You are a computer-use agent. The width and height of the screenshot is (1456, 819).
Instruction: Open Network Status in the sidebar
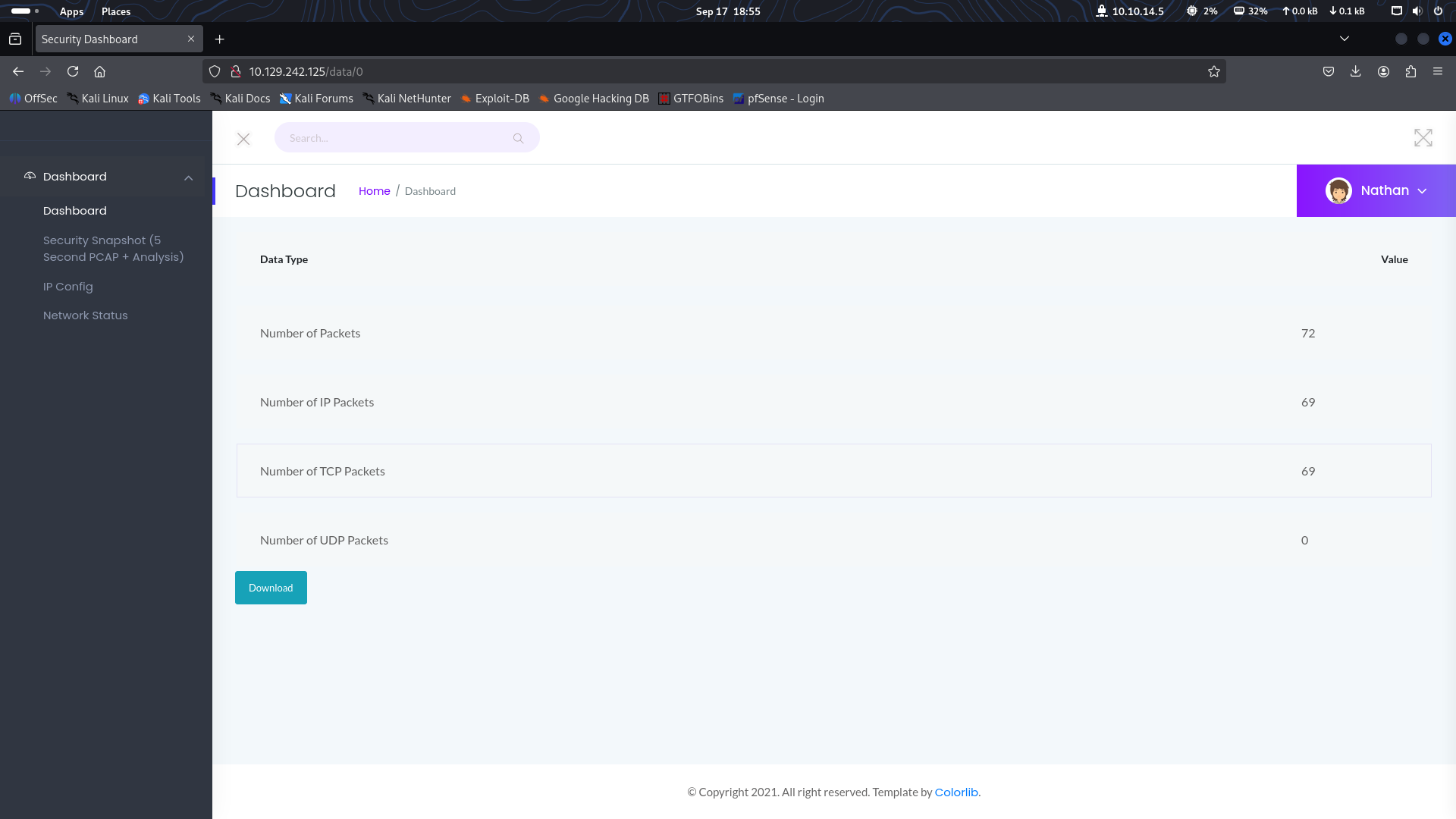(85, 315)
